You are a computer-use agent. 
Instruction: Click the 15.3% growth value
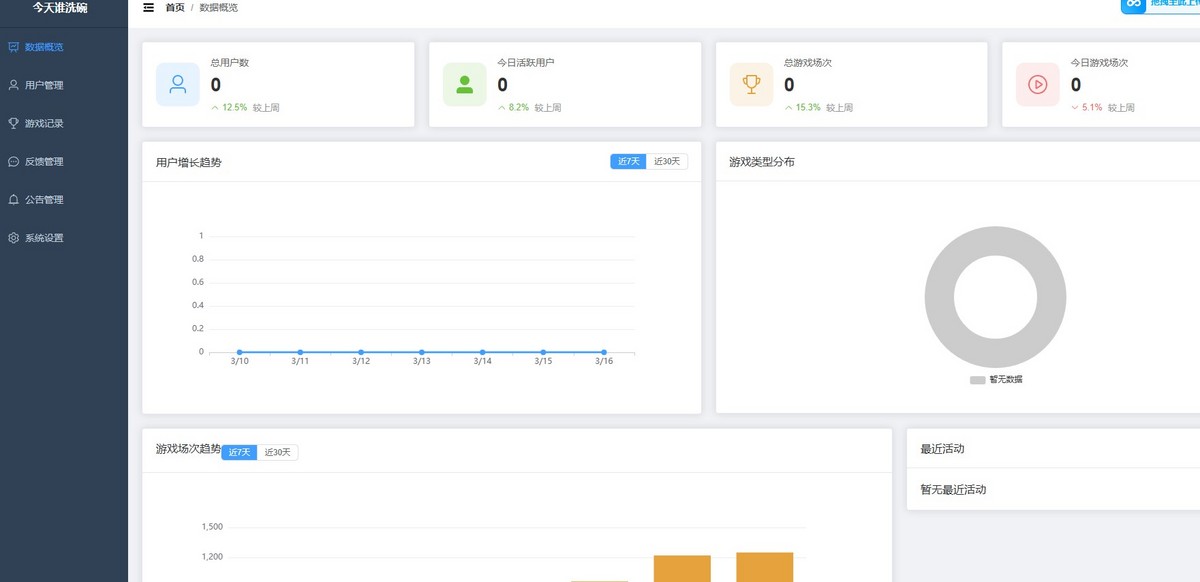pyautogui.click(x=808, y=108)
